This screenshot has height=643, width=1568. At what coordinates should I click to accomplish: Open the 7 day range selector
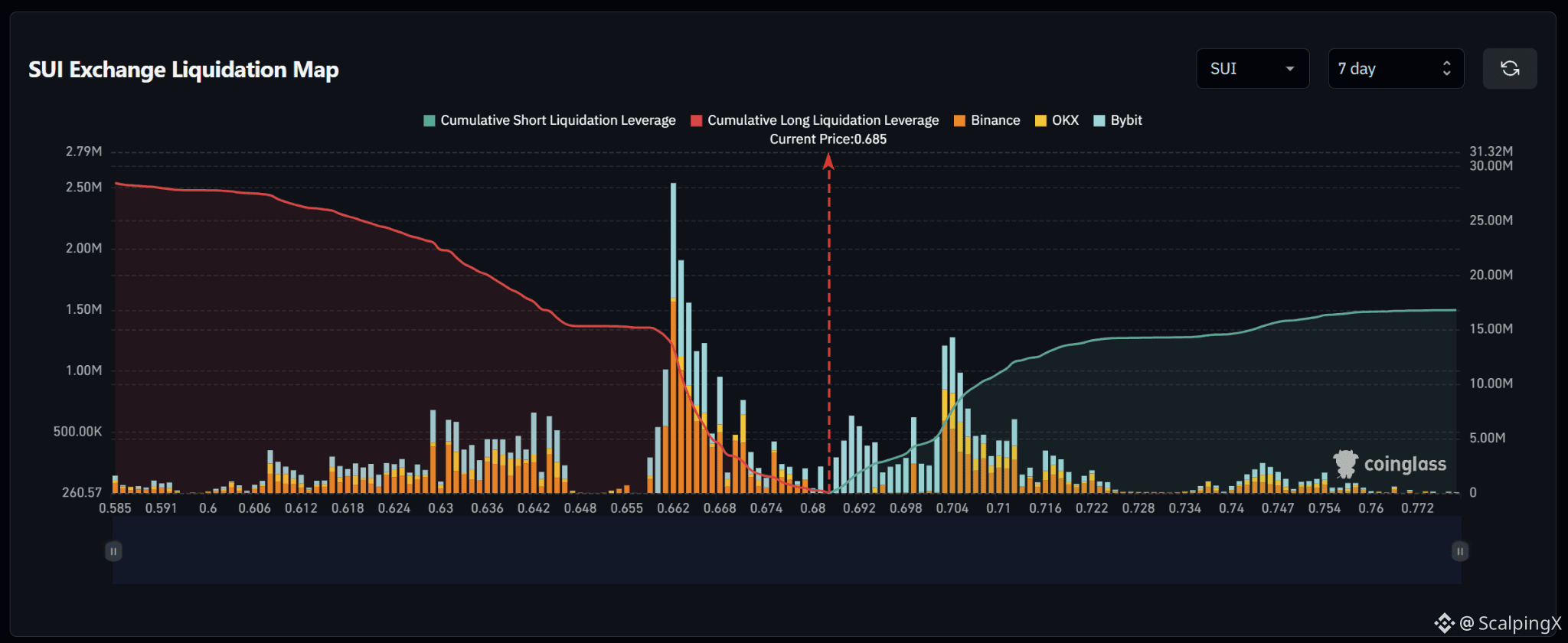tap(1396, 69)
